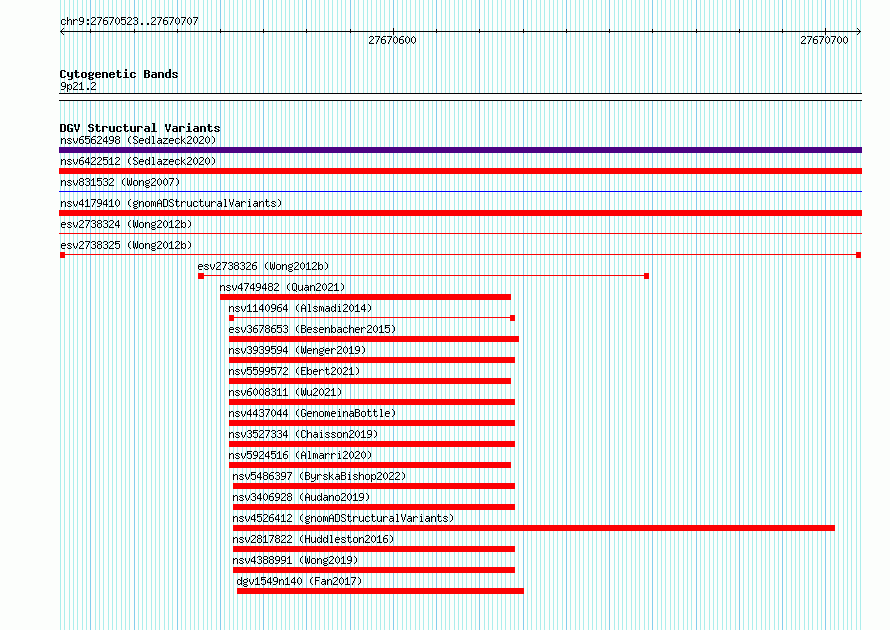Image resolution: width=890 pixels, height=630 pixels.
Task: Click the red nsv3406928 variant bar
Action: point(373,507)
